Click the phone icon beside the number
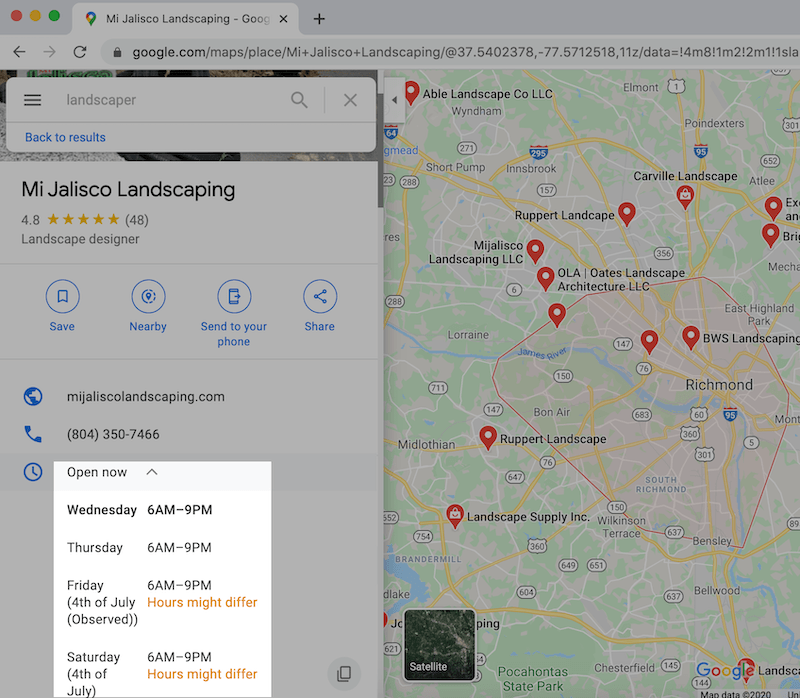Viewport: 800px width, 698px height. click(33, 434)
